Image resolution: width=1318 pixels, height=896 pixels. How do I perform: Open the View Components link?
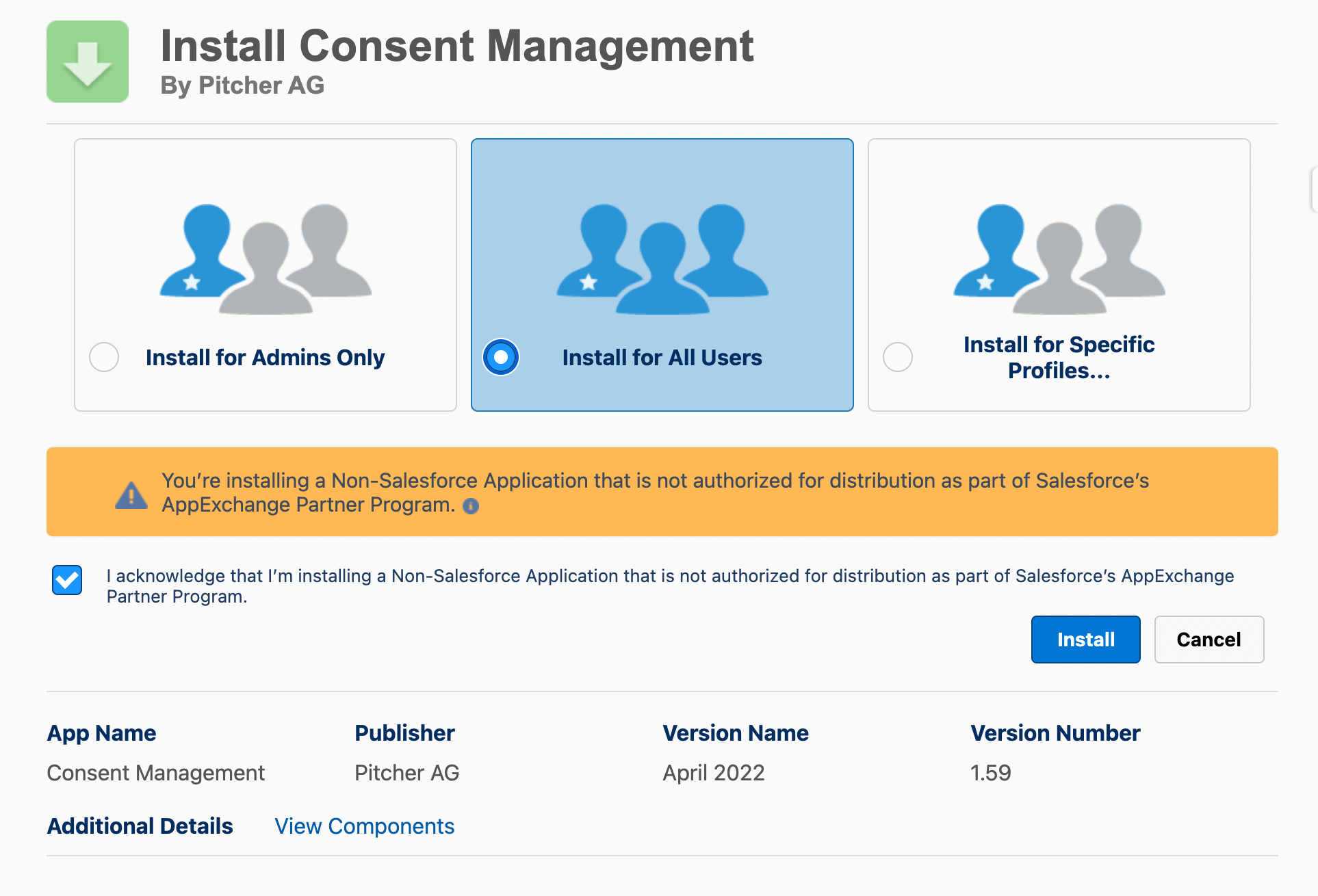(x=364, y=826)
